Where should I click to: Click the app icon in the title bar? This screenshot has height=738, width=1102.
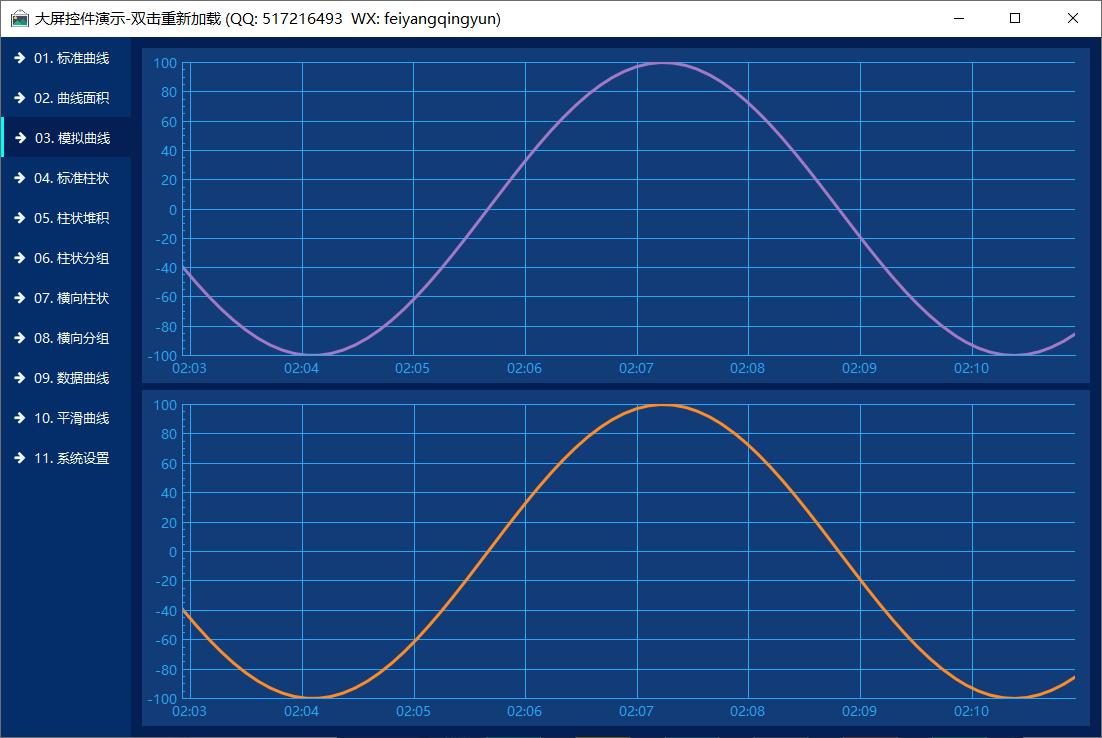[19, 19]
